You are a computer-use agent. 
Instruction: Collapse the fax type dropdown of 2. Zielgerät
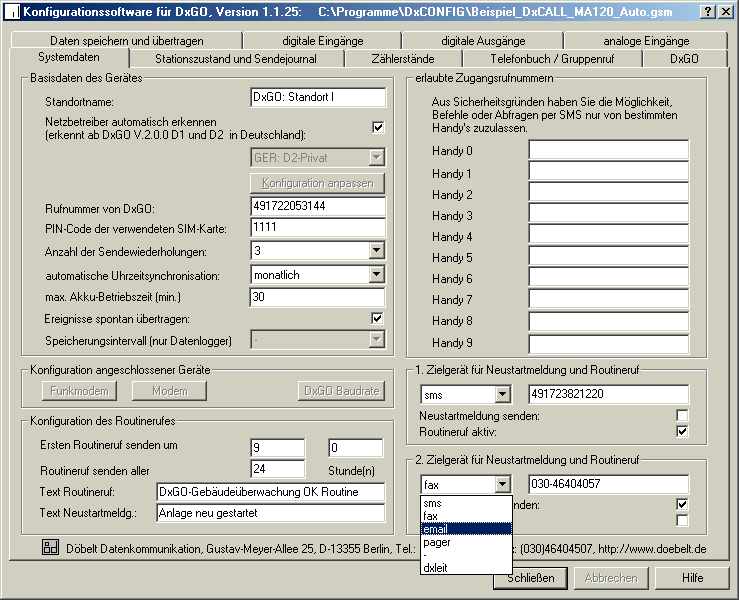[x=503, y=484]
